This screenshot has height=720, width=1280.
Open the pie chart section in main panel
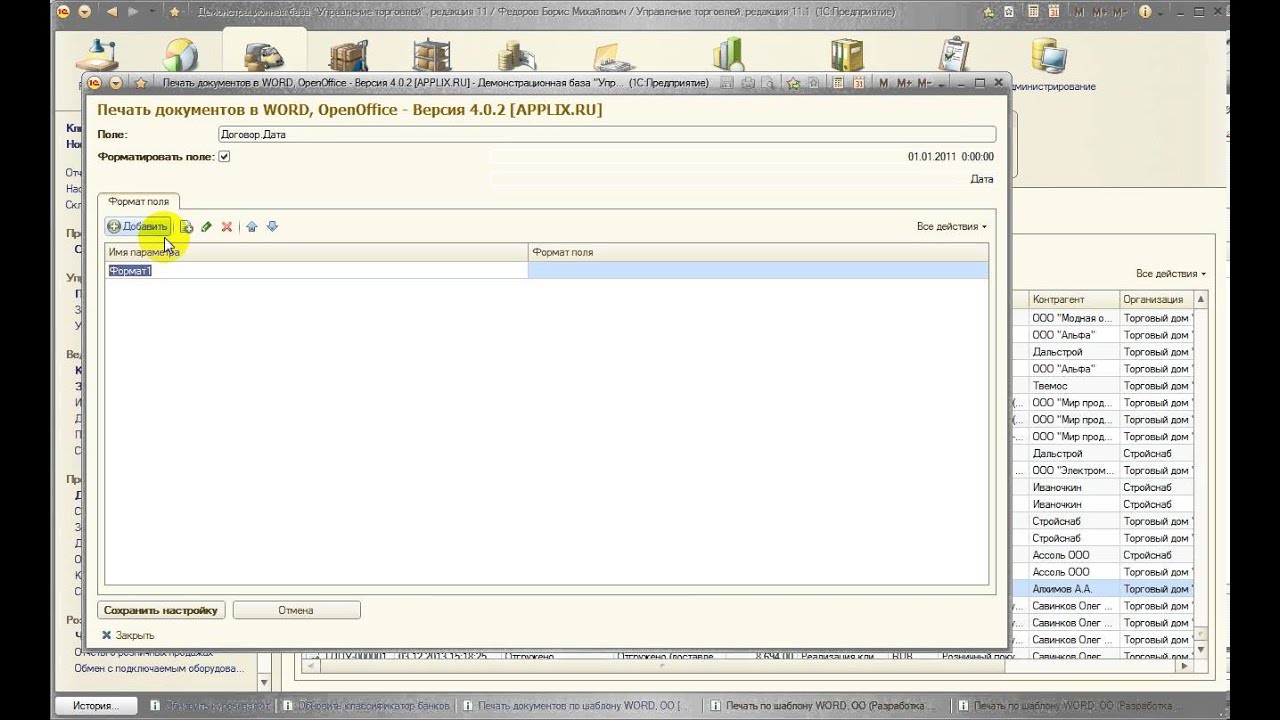pyautogui.click(x=181, y=56)
